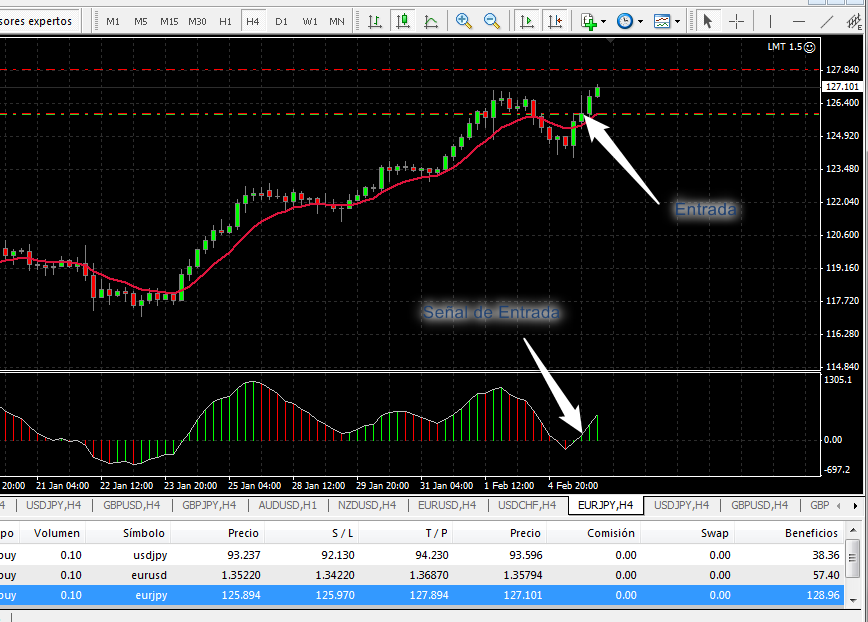This screenshot has height=622, width=868.
Task: Expand the periods dropdown arrow
Action: point(640,22)
